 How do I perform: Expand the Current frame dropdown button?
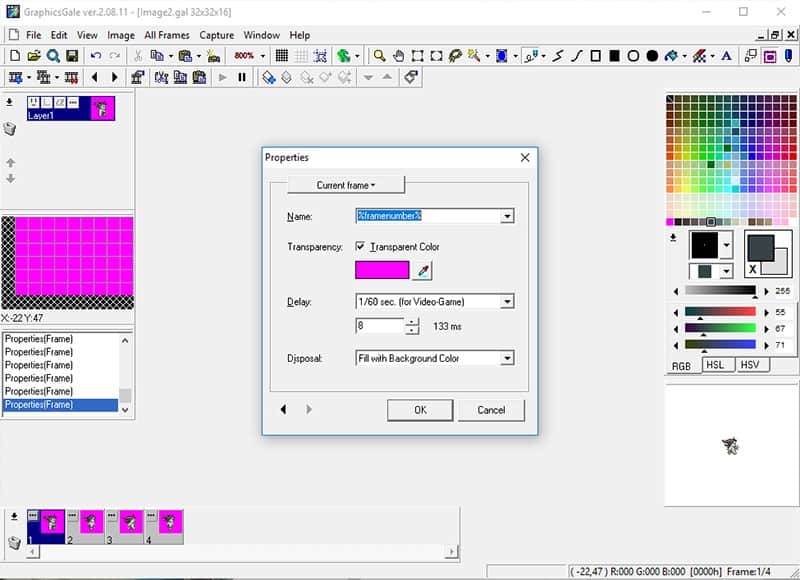[x=346, y=185]
